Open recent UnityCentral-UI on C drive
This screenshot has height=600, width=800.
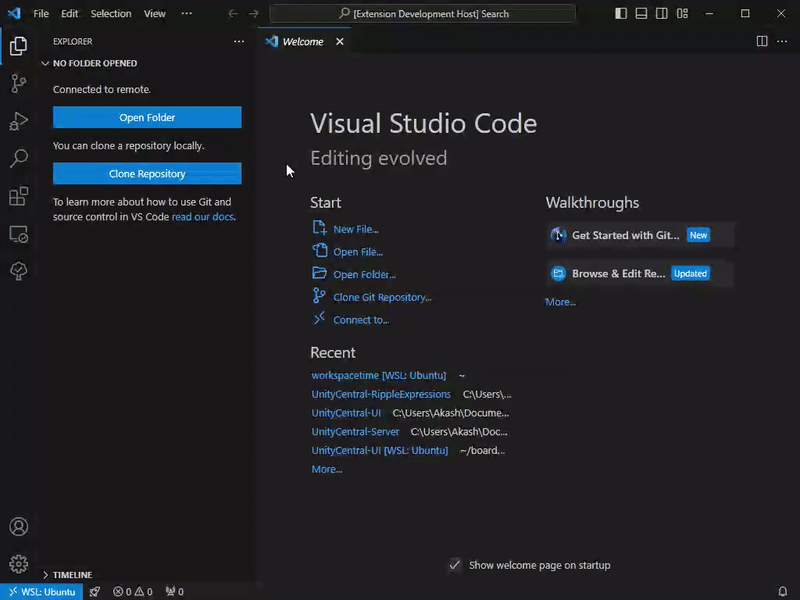pyautogui.click(x=346, y=413)
